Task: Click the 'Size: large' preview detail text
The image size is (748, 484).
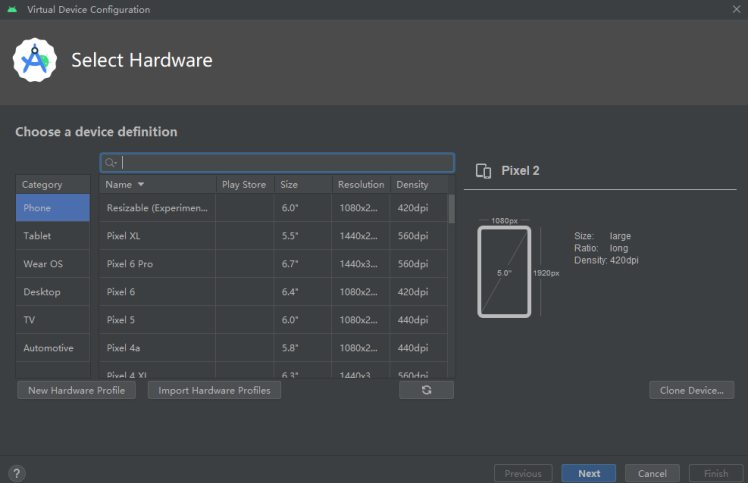Action: click(x=603, y=236)
